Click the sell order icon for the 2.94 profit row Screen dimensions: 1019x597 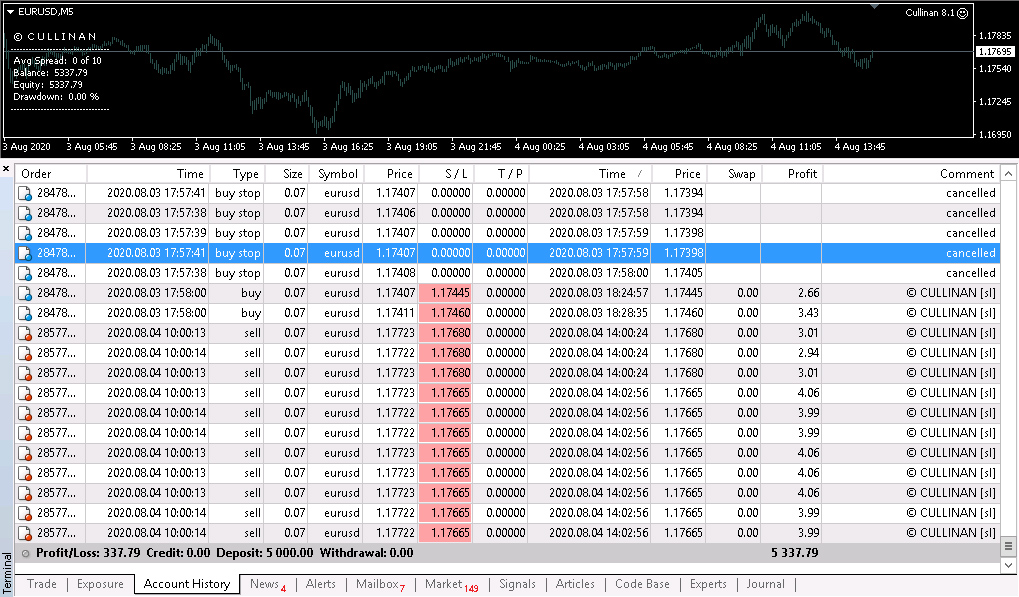(x=25, y=353)
